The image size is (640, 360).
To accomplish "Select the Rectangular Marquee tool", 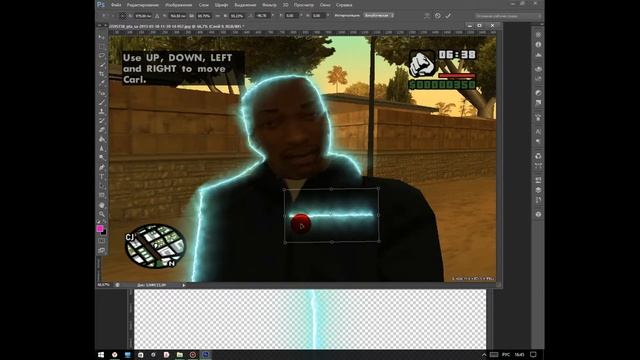I will coord(102,47).
